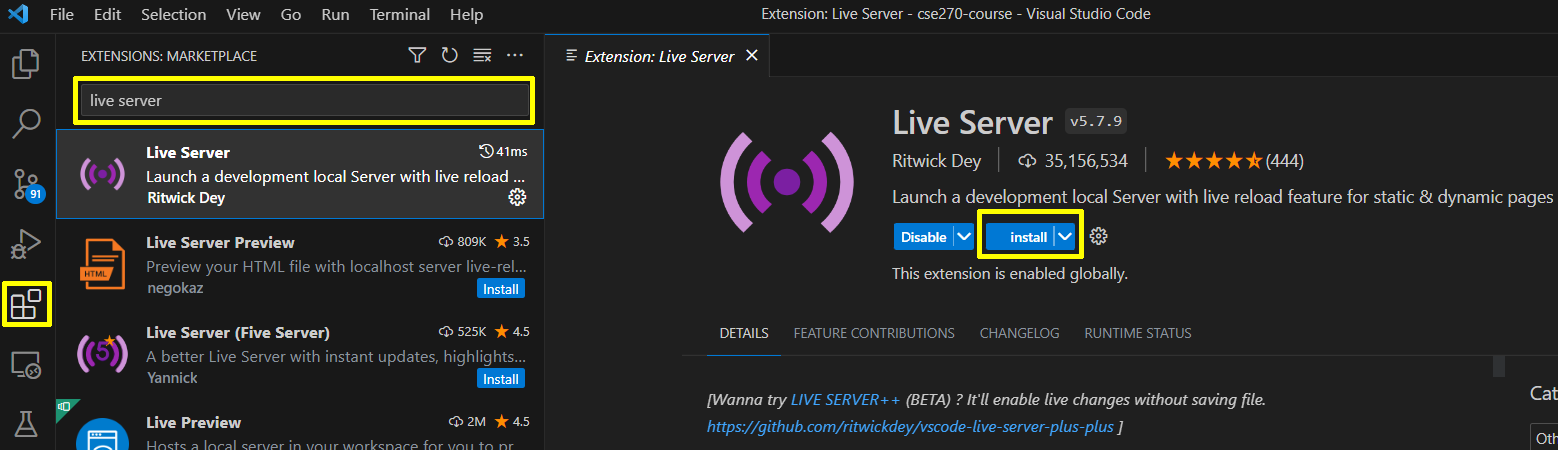Refresh the extensions marketplace list
This screenshot has height=450, width=1558.
click(449, 56)
